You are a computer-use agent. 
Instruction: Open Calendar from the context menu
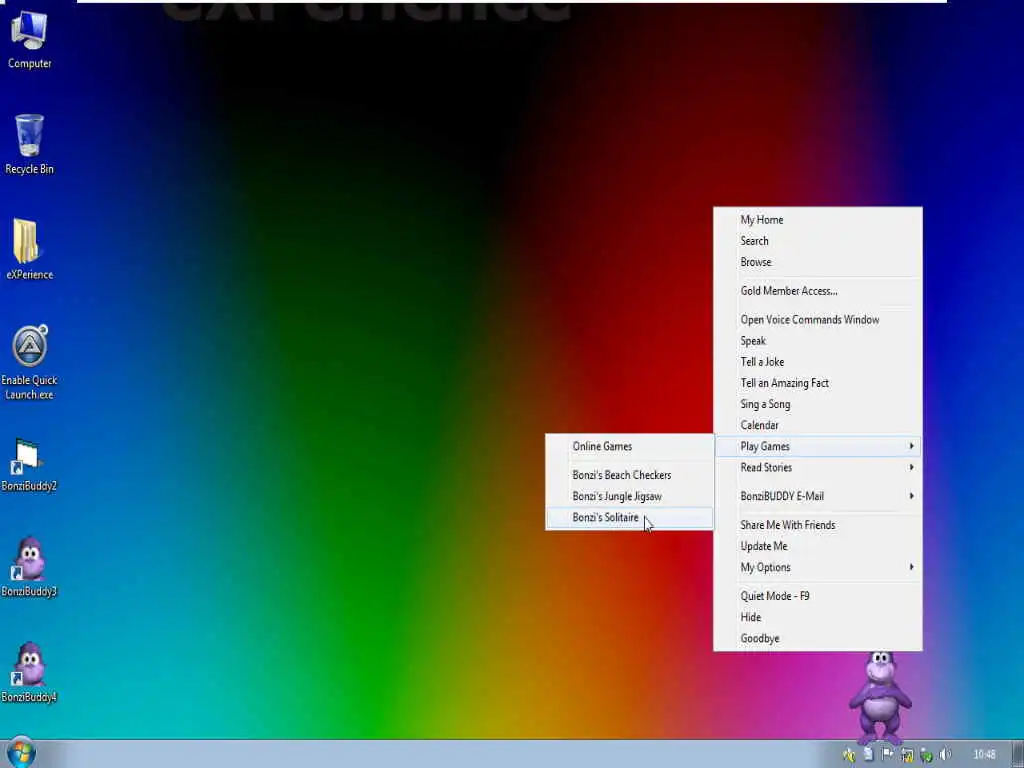(x=818, y=425)
